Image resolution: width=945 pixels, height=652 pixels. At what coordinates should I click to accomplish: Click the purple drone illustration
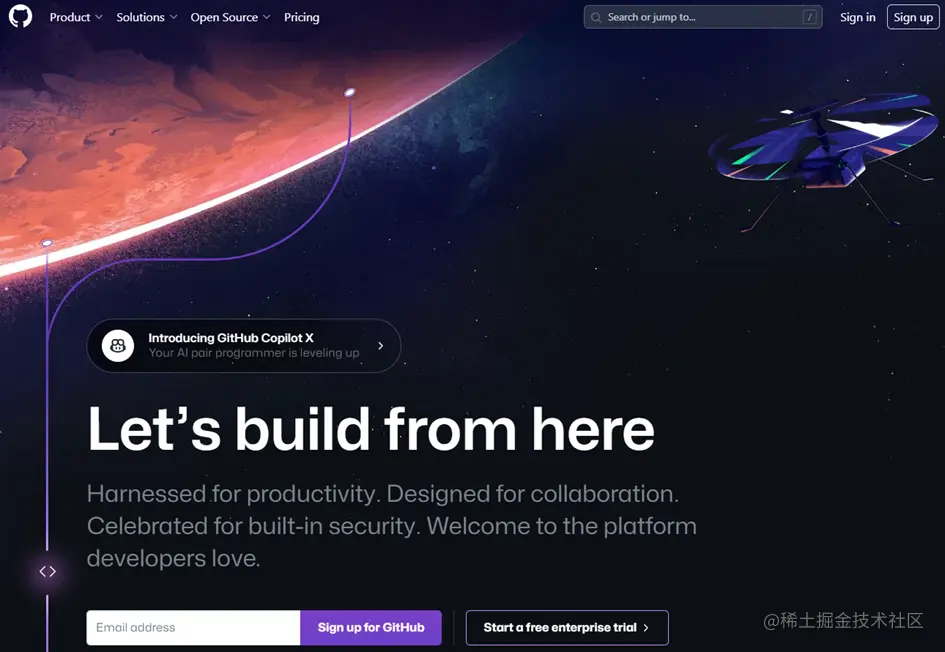824,157
